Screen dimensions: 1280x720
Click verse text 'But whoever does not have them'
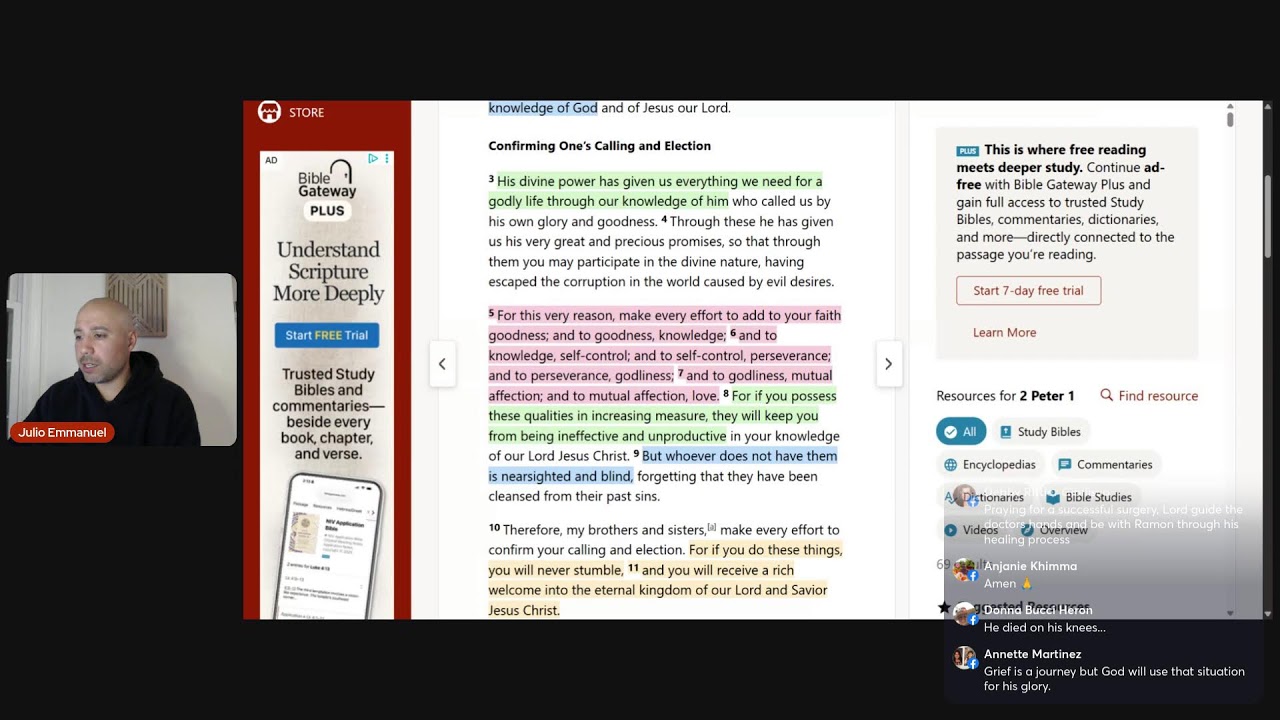[739, 456]
